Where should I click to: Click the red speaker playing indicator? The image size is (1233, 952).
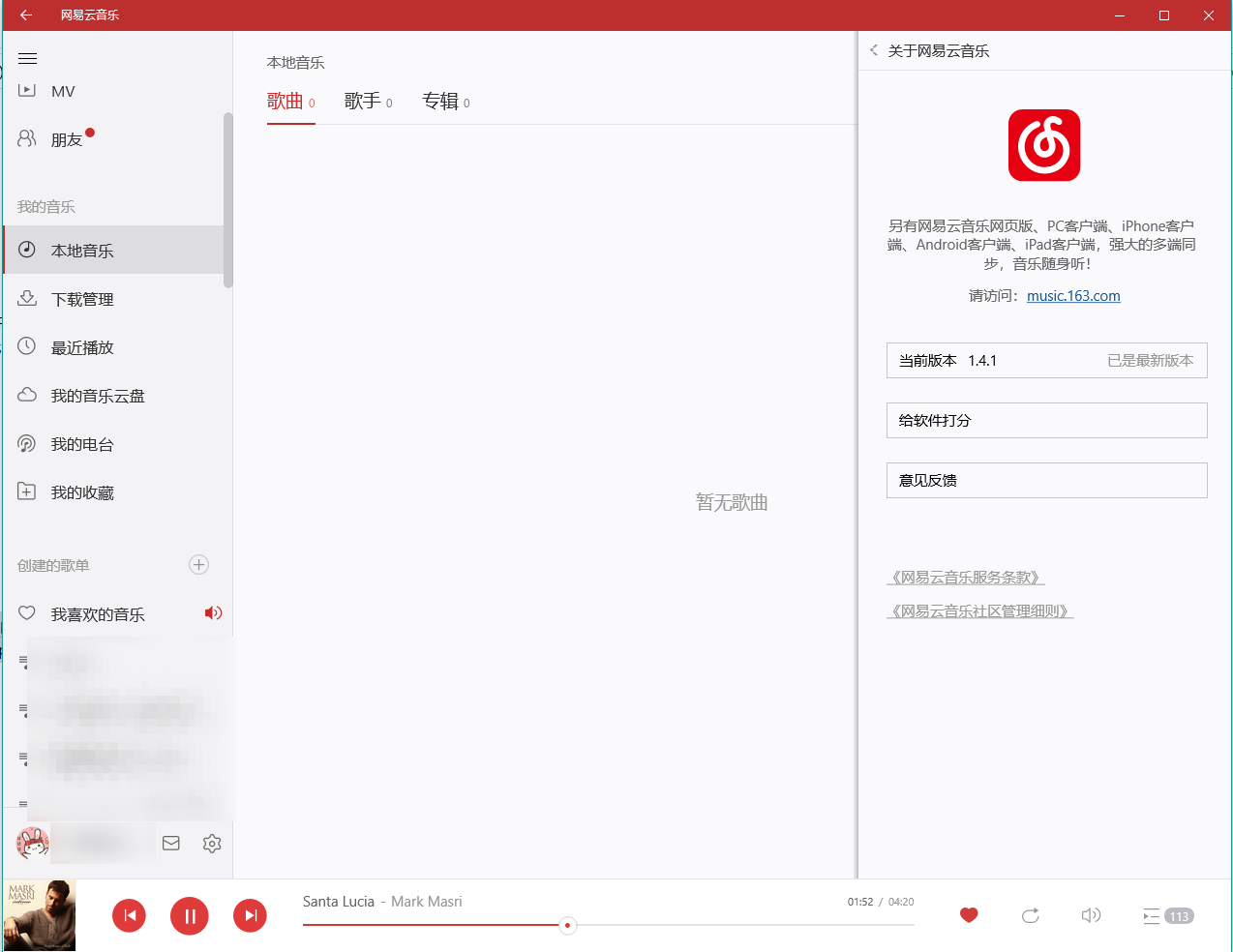pyautogui.click(x=213, y=612)
